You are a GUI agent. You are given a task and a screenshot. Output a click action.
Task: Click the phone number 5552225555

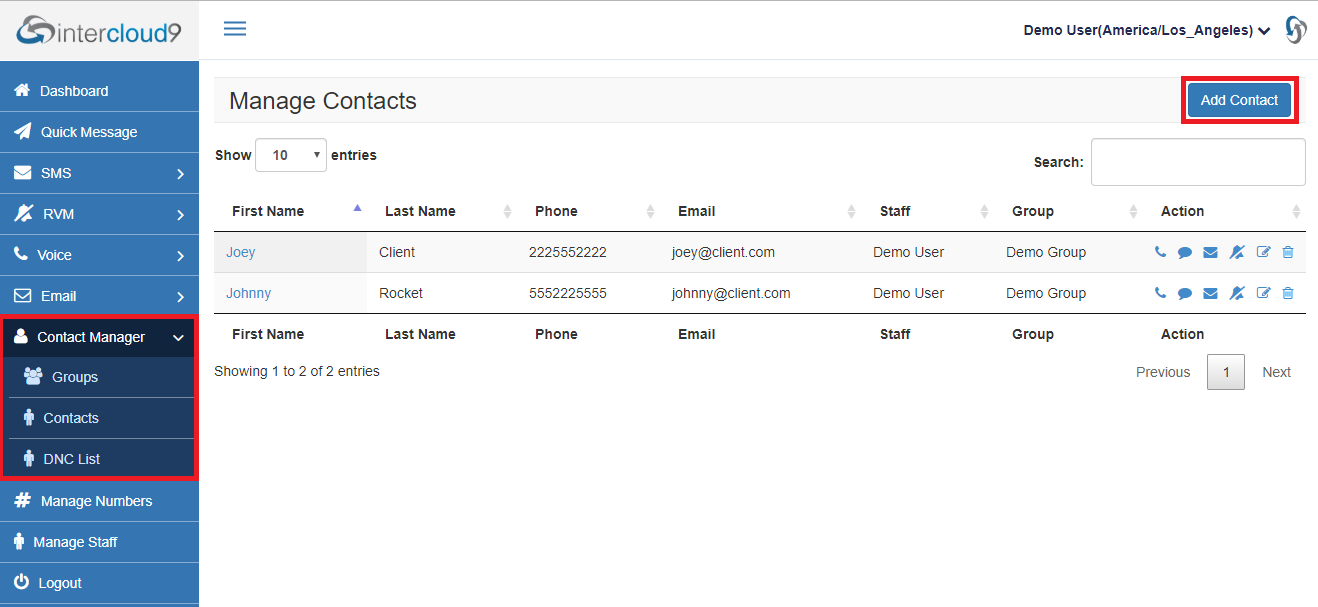(568, 293)
